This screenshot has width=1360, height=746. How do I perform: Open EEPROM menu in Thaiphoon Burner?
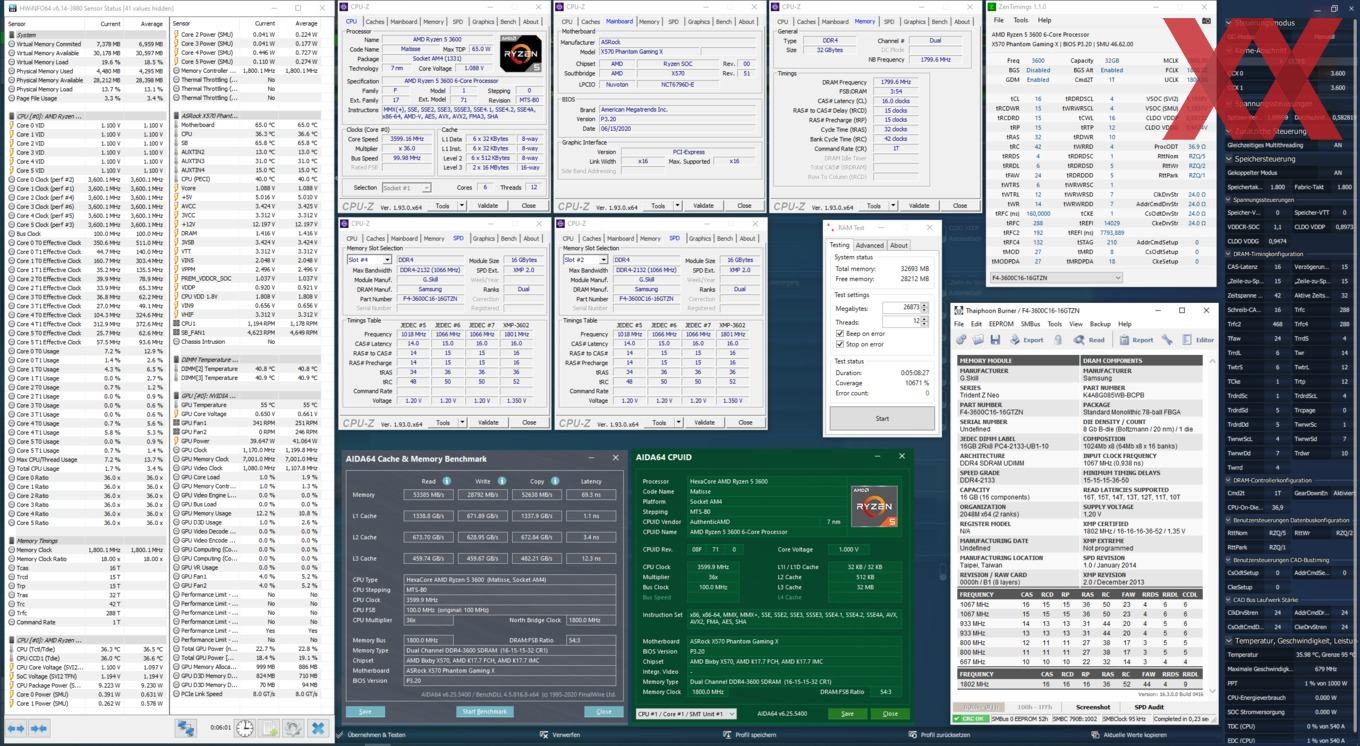pos(1001,324)
